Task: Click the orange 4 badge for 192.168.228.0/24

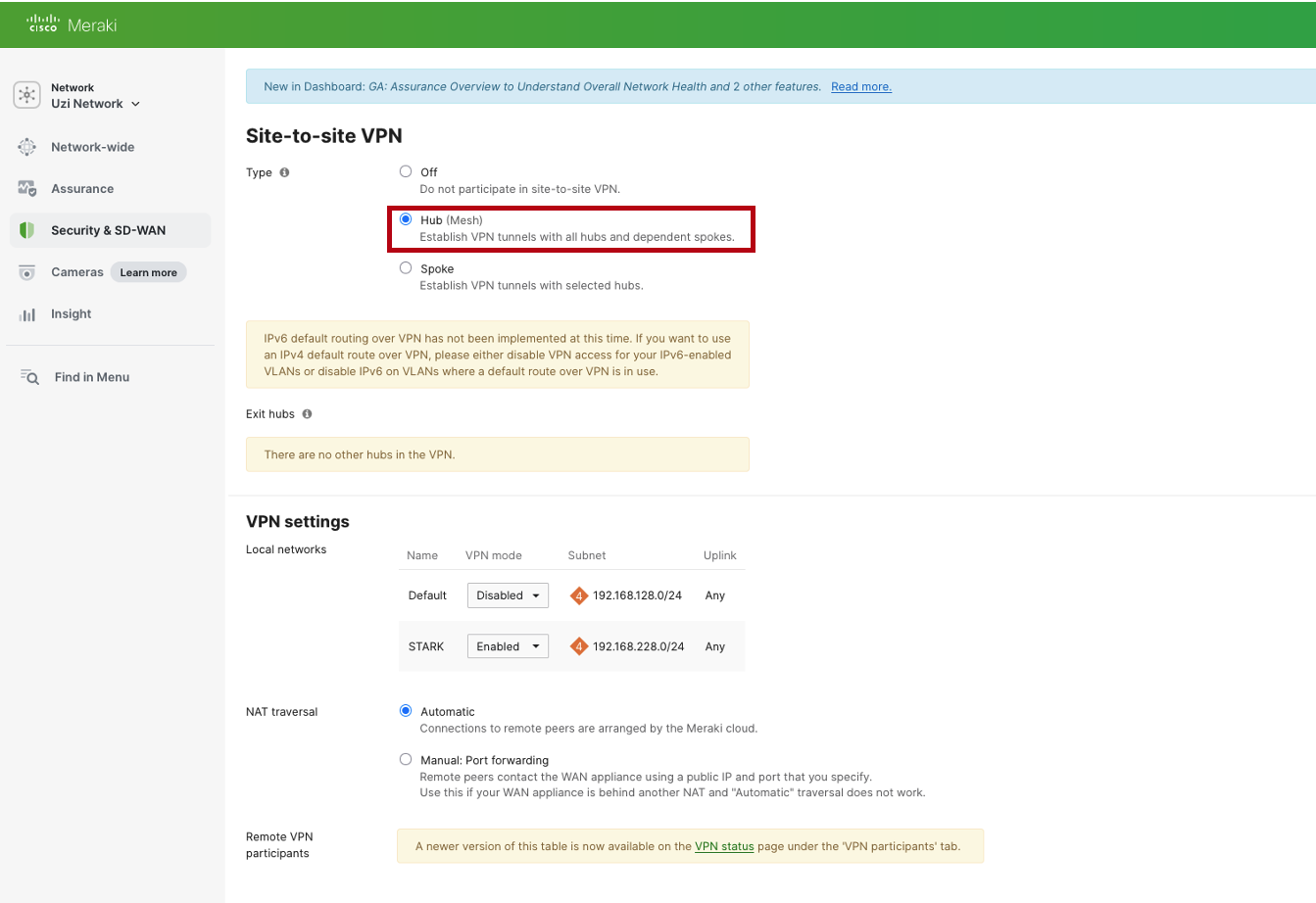Action: (x=579, y=646)
